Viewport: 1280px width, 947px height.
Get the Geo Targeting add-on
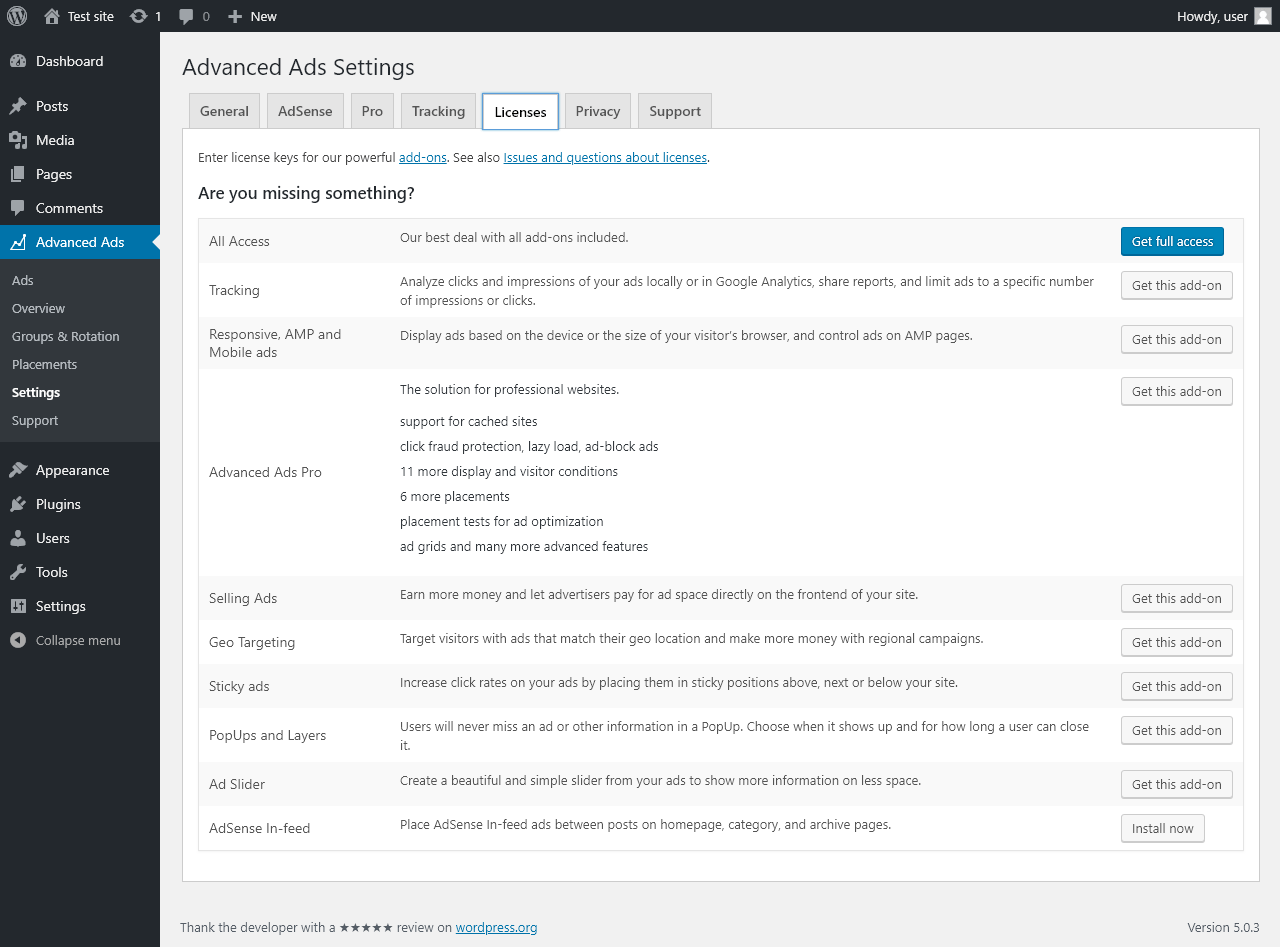tap(1177, 642)
